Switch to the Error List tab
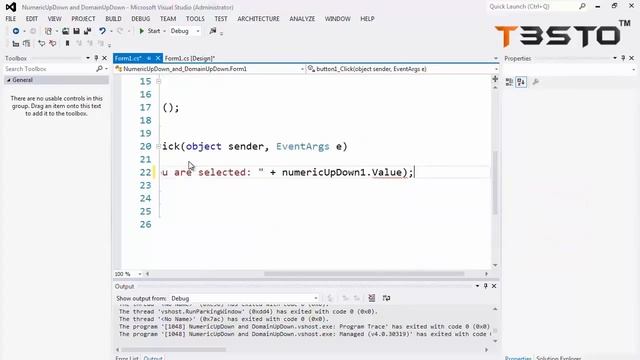 pos(127,358)
